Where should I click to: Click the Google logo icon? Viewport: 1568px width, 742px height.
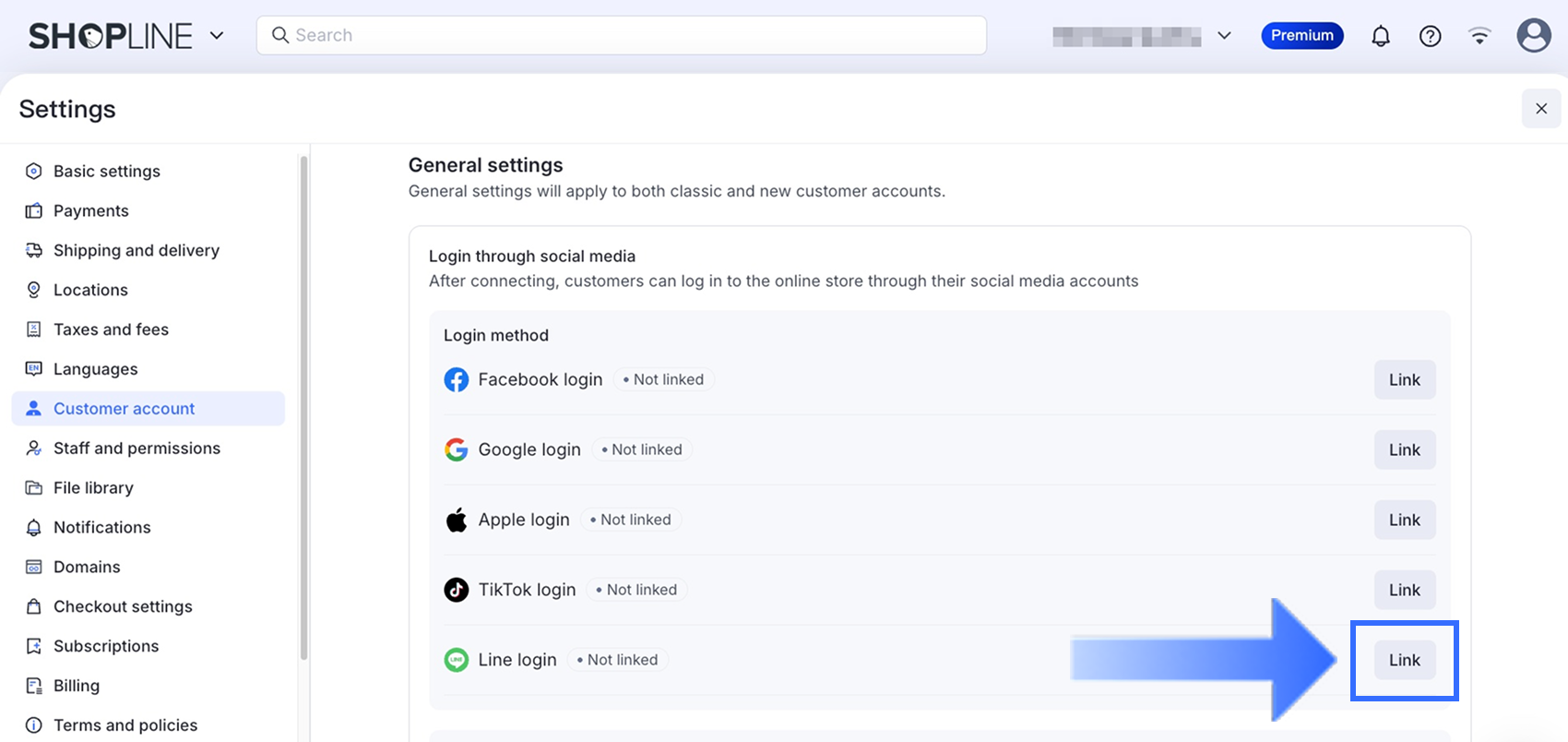tap(456, 449)
